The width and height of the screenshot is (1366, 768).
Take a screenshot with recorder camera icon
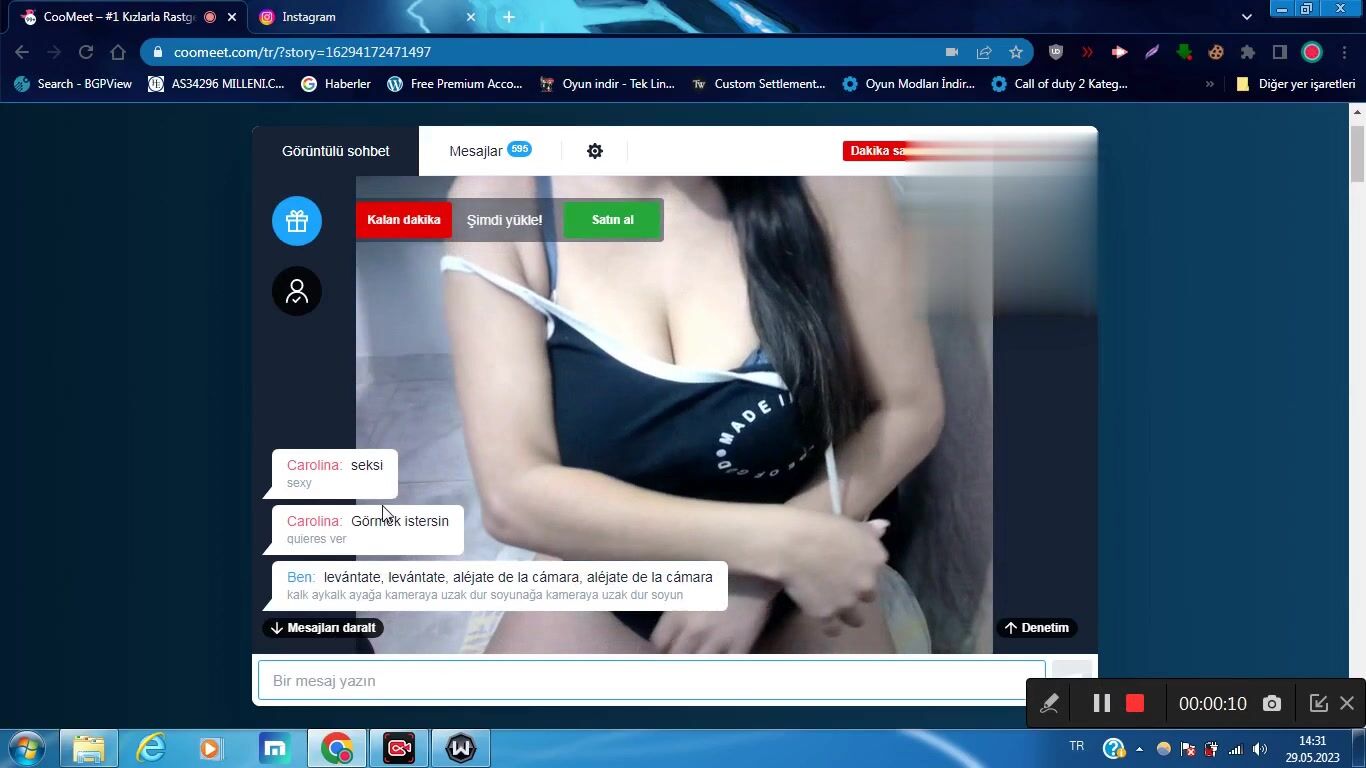pos(1271,703)
